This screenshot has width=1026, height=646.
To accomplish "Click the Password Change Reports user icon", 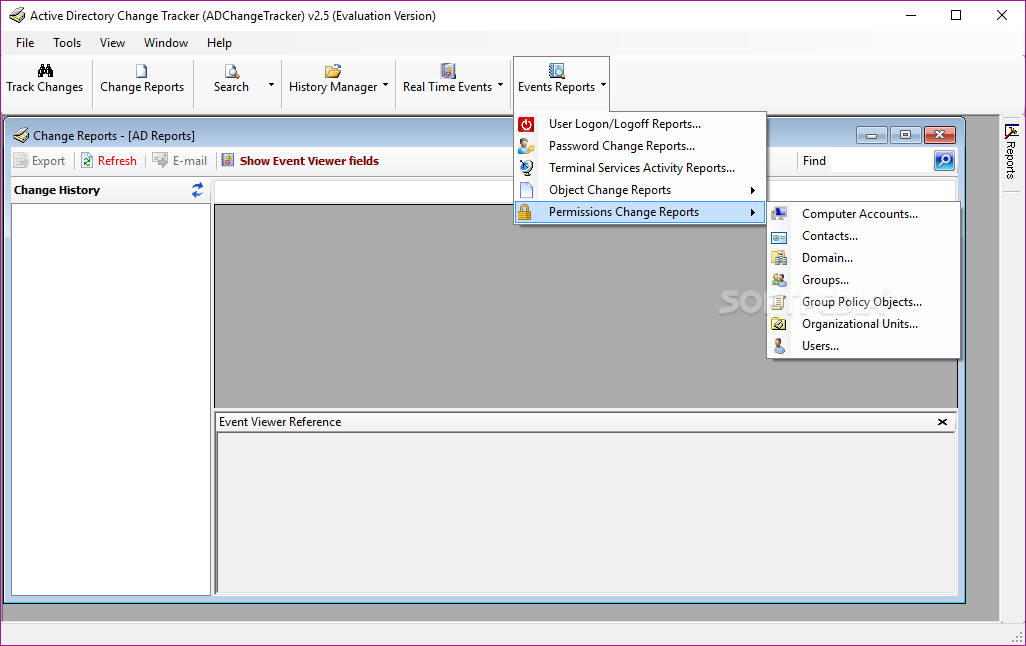I will pyautogui.click(x=526, y=146).
